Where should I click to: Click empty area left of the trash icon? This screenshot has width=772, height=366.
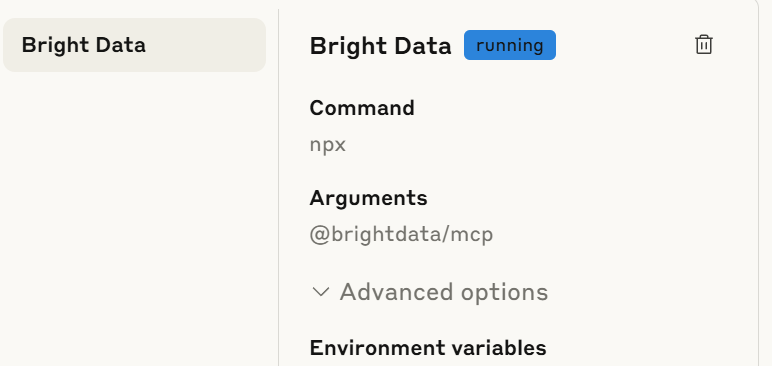(625, 45)
